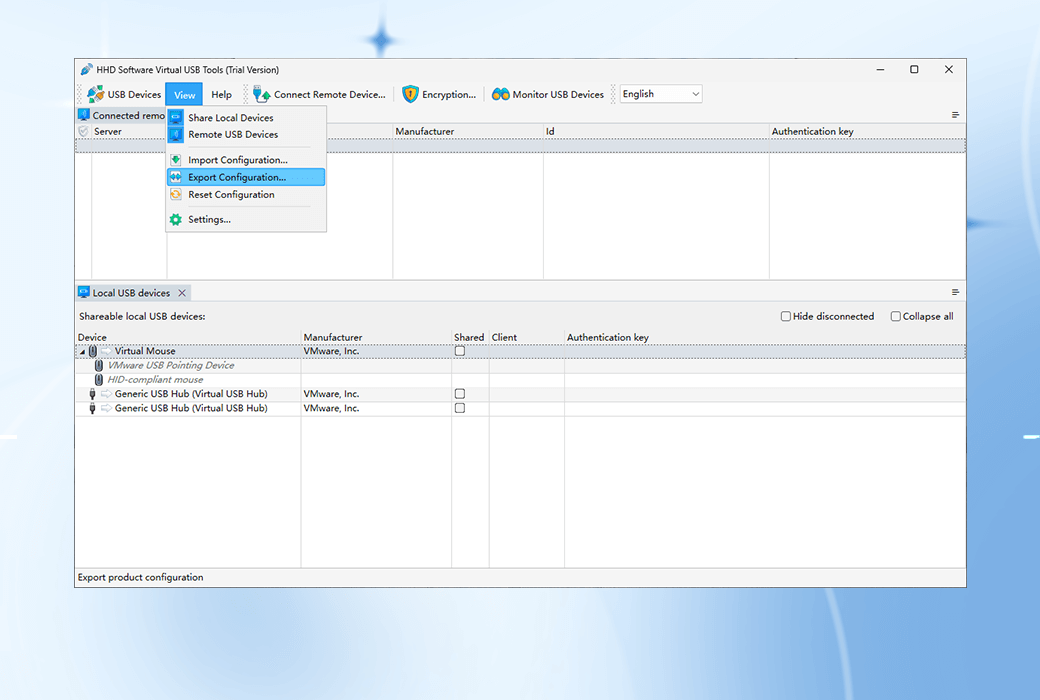Open the Help menu
Screen dimensions: 1040x700
[222, 94]
